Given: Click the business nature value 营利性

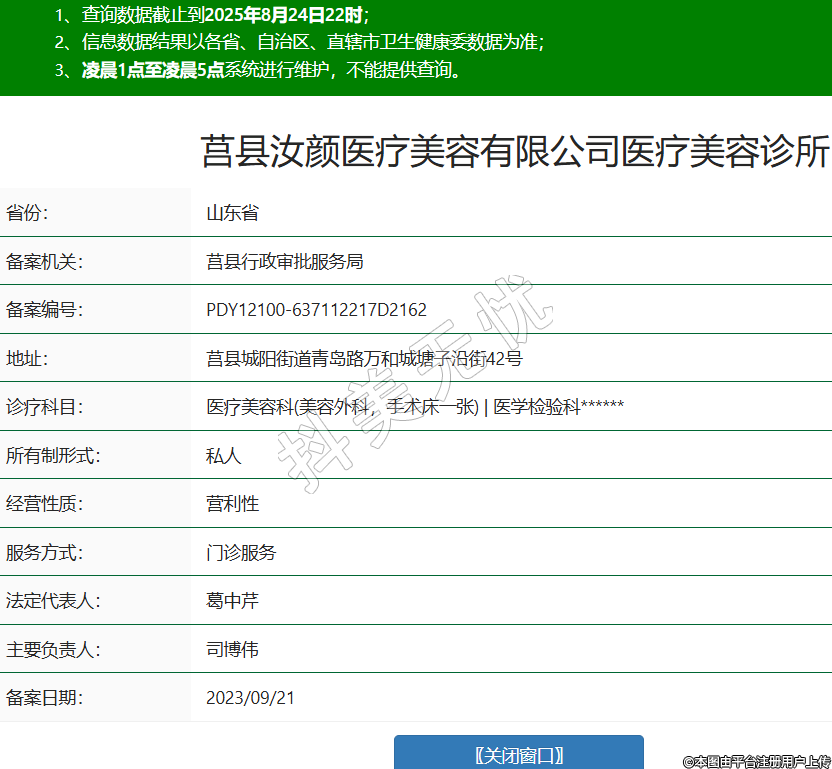Looking at the screenshot, I should pyautogui.click(x=232, y=504).
